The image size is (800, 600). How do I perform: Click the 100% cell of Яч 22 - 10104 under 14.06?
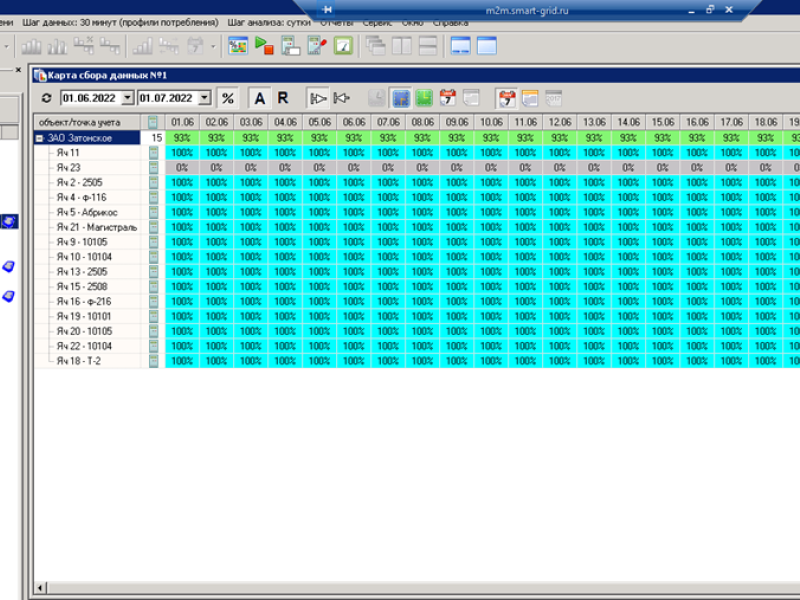tap(629, 346)
